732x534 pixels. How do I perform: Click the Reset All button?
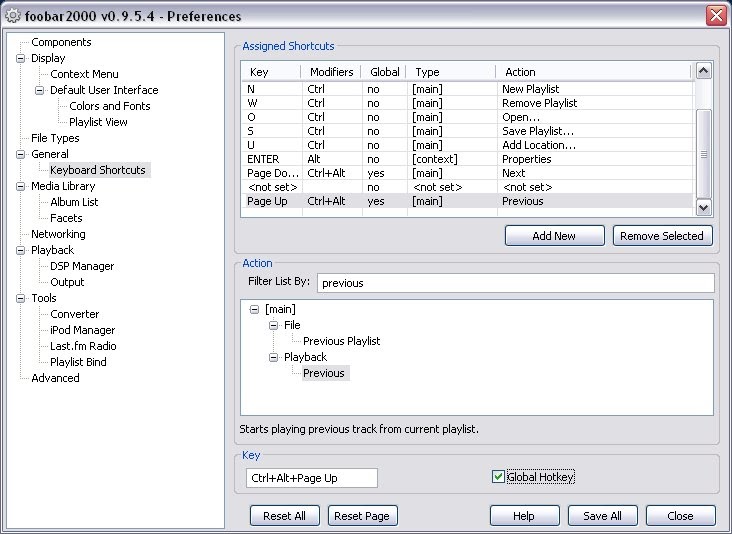[285, 516]
